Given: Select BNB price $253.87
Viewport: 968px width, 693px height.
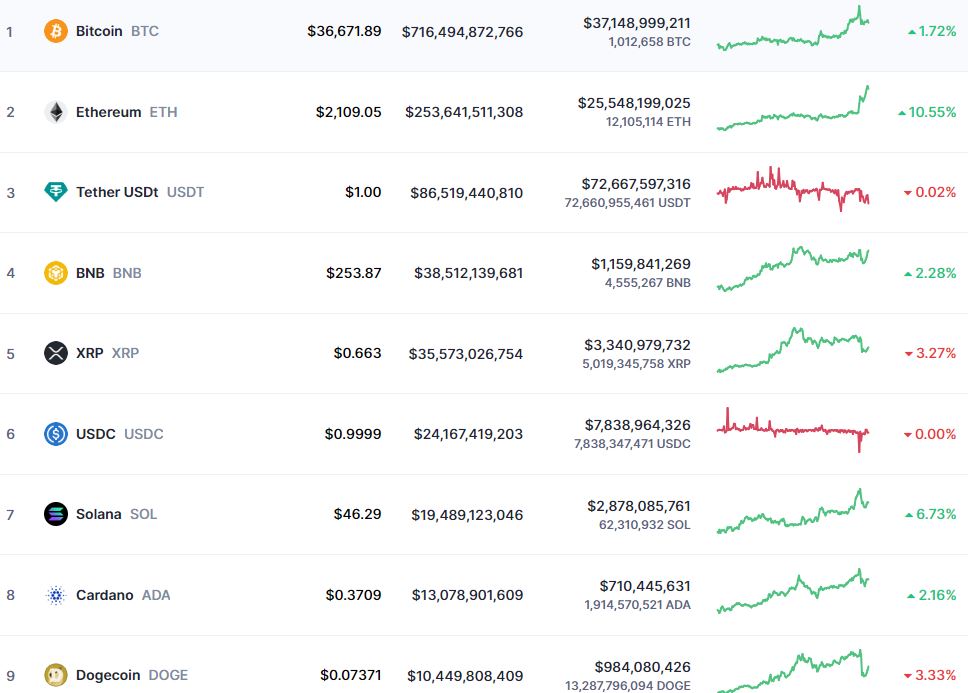Looking at the screenshot, I should coord(354,273).
